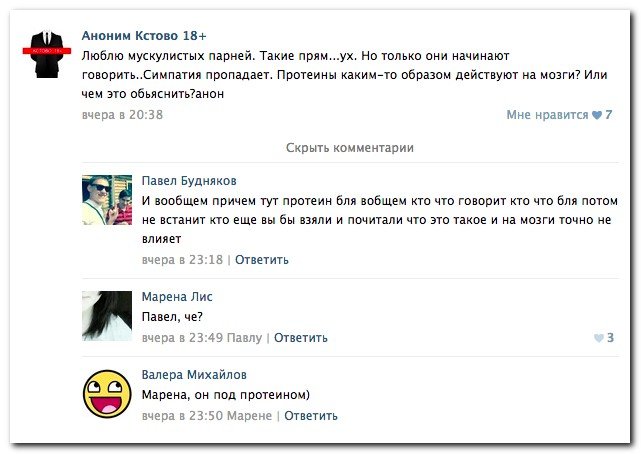The width and height of the screenshot is (641, 454).
Task: Open Марена Лис profile name link
Action: click(x=177, y=296)
